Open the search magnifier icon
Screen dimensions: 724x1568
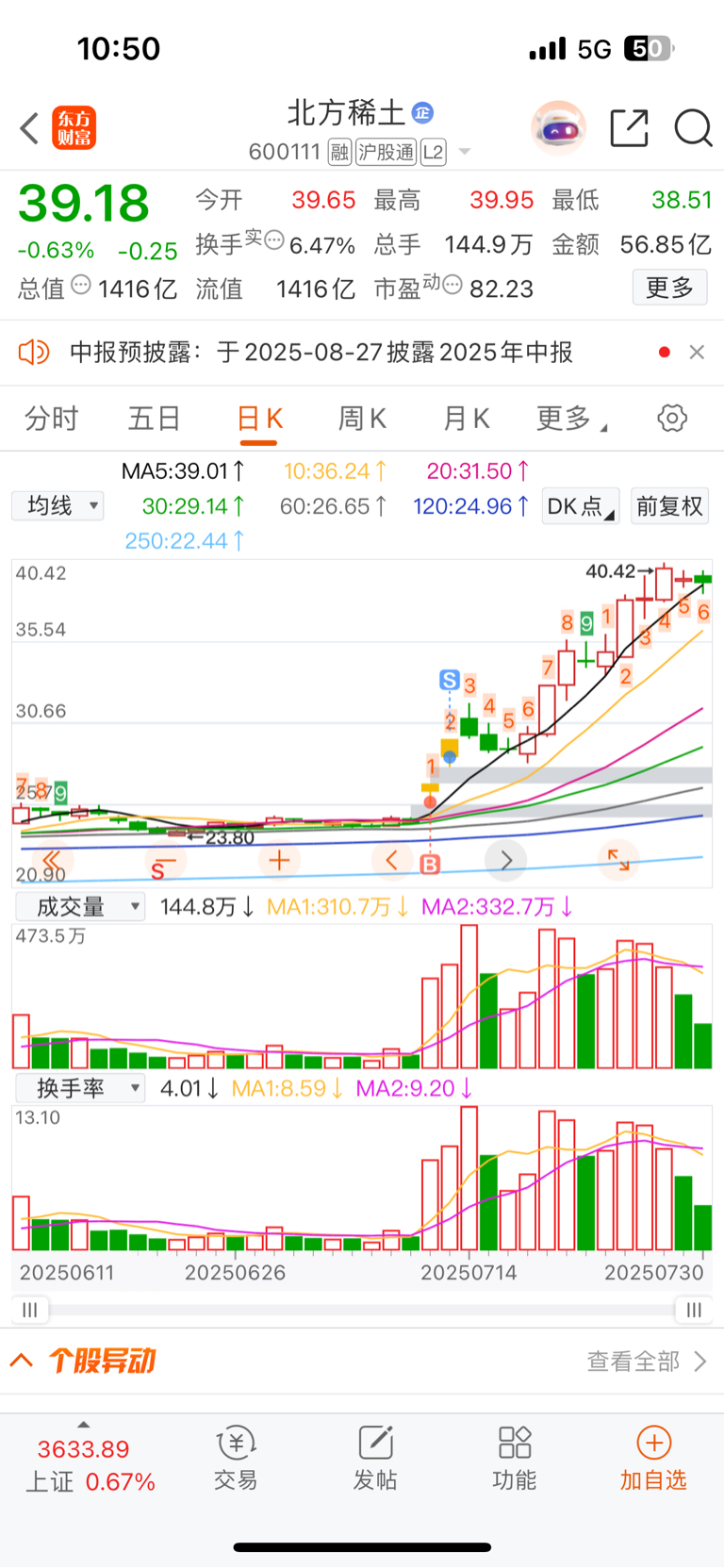pyautogui.click(x=693, y=128)
